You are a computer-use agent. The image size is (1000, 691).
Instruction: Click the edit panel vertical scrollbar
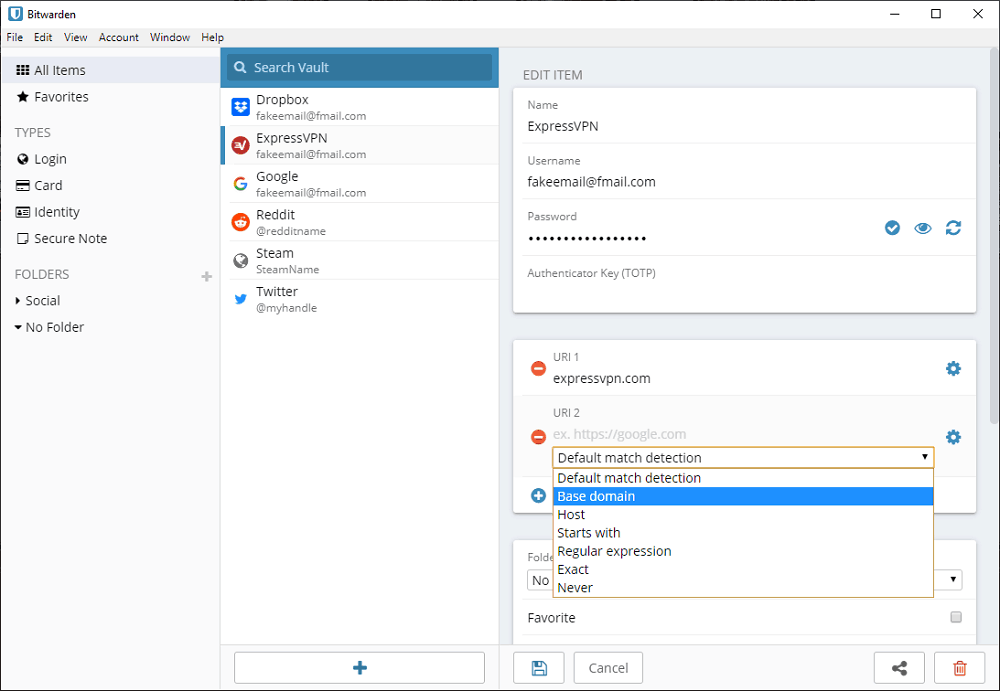pos(994,236)
